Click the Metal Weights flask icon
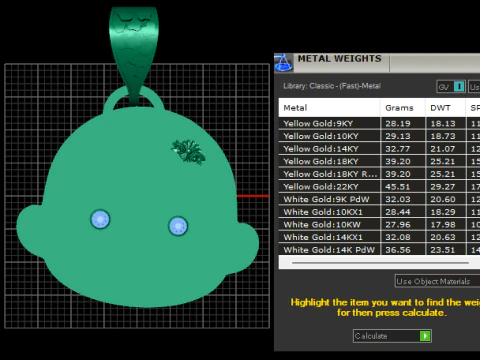 pyautogui.click(x=283, y=62)
